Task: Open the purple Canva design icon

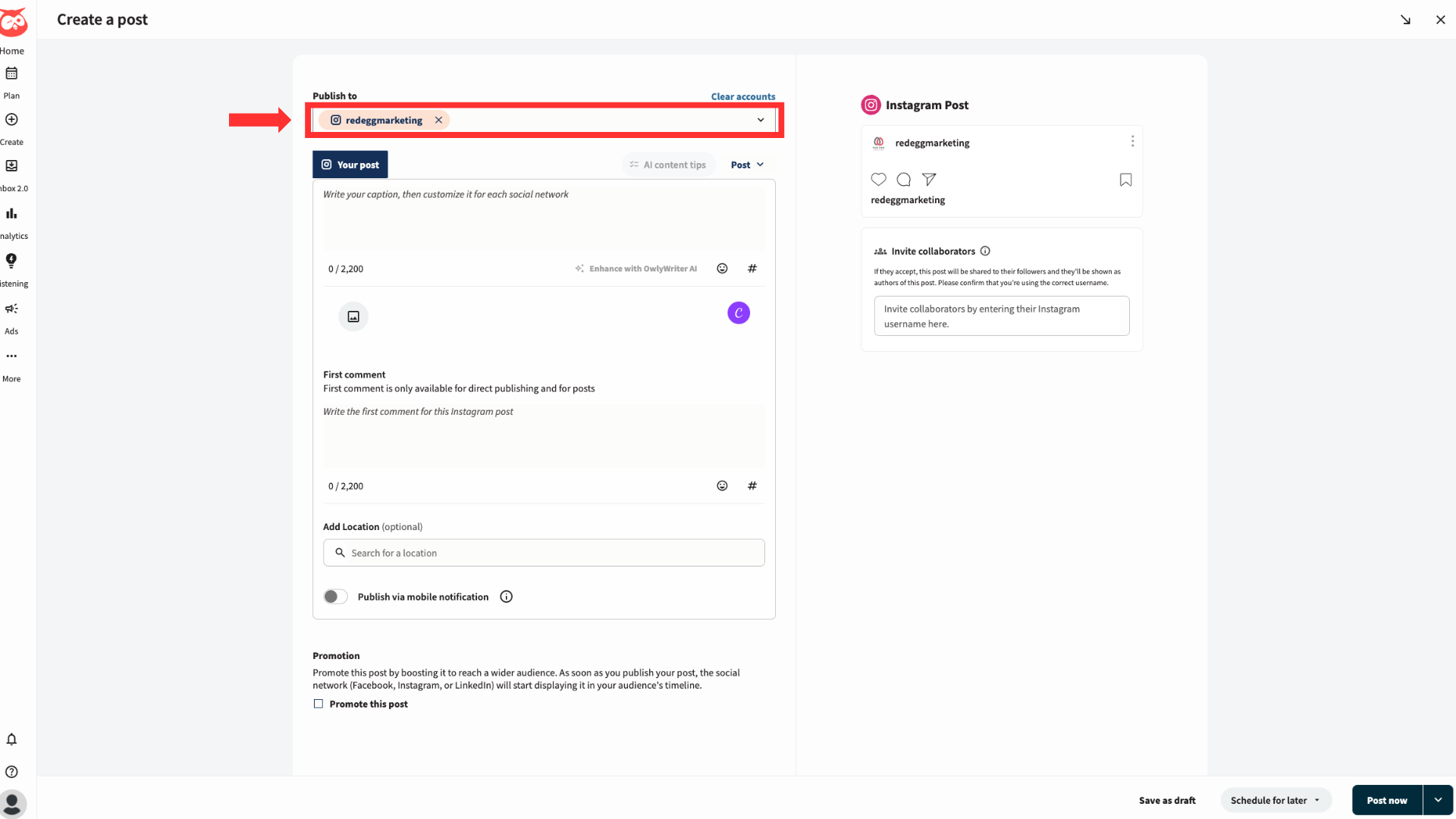Action: point(739,313)
